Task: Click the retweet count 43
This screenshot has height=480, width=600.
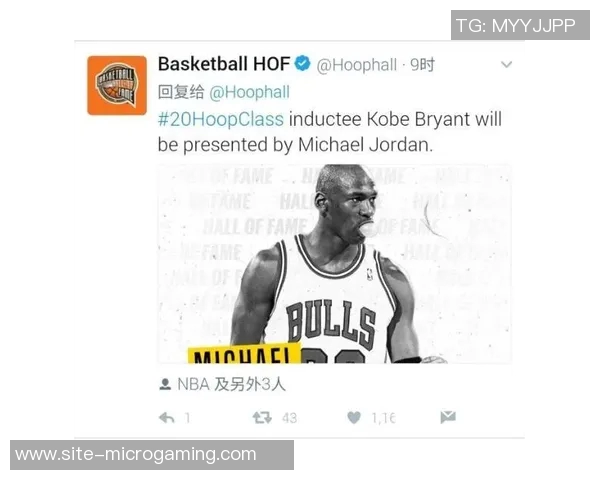Action: click(x=289, y=418)
